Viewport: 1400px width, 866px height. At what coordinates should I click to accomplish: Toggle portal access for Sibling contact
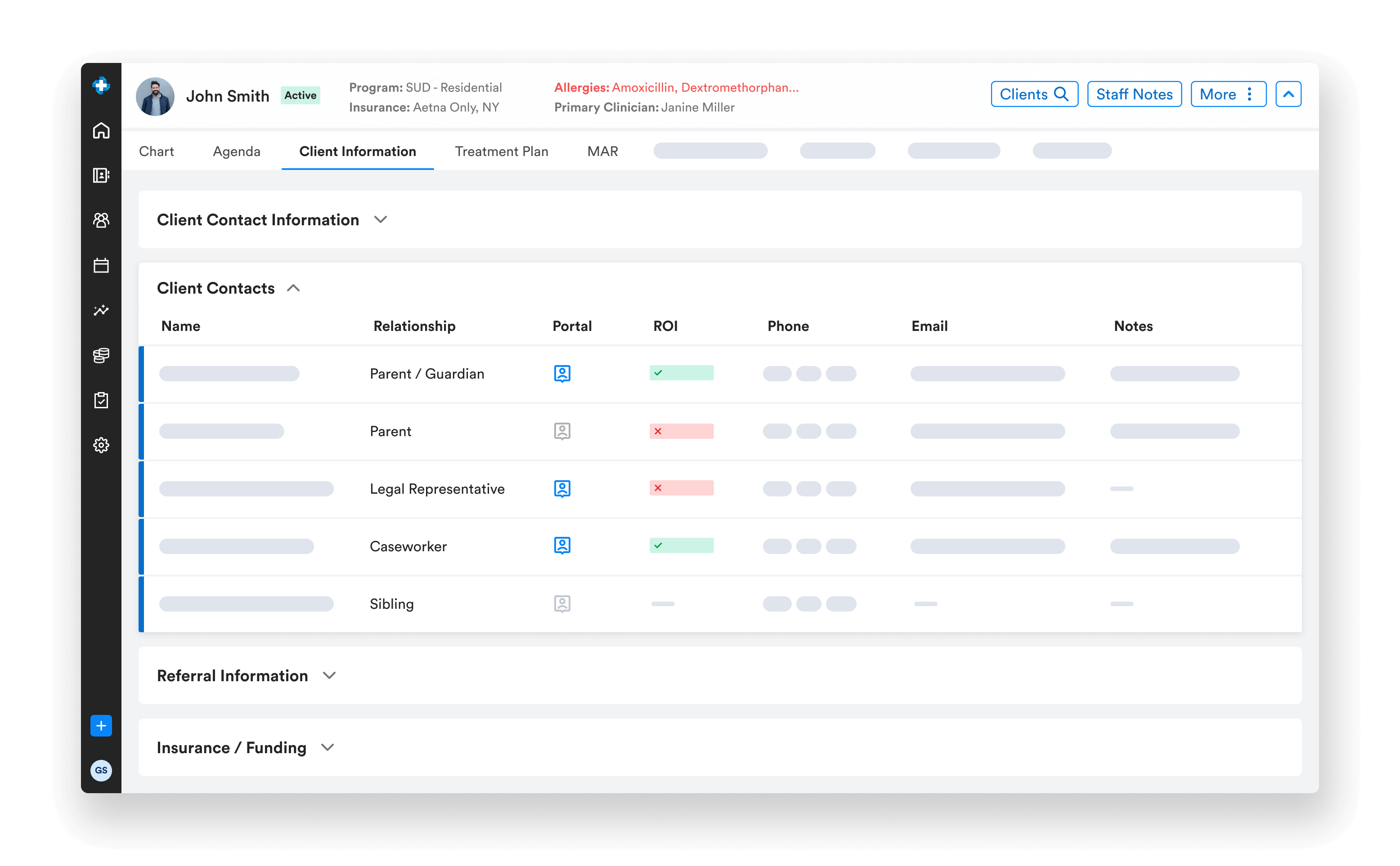(561, 604)
